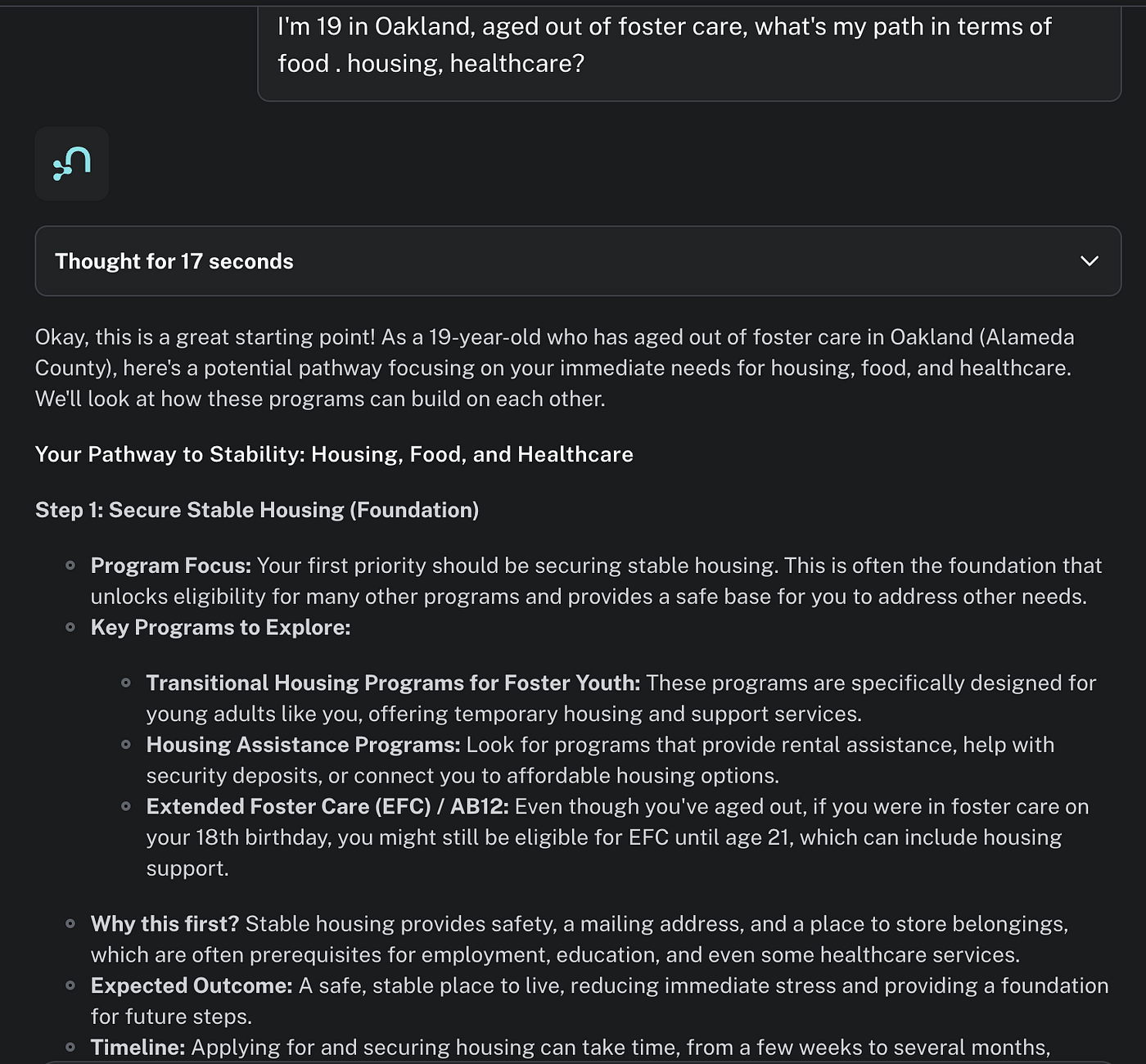Click the bullet marker beside 'Housing Assistance Programs'
The height and width of the screenshot is (1064, 1146).
[x=126, y=745]
